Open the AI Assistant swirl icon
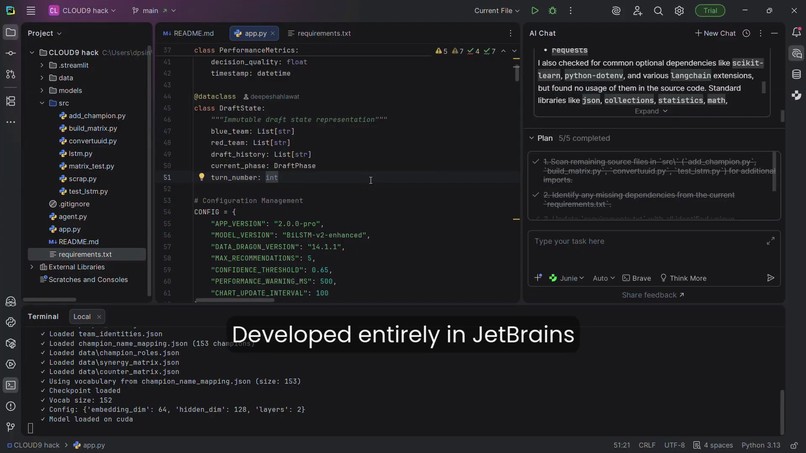806x453 pixels. pyautogui.click(x=616, y=10)
